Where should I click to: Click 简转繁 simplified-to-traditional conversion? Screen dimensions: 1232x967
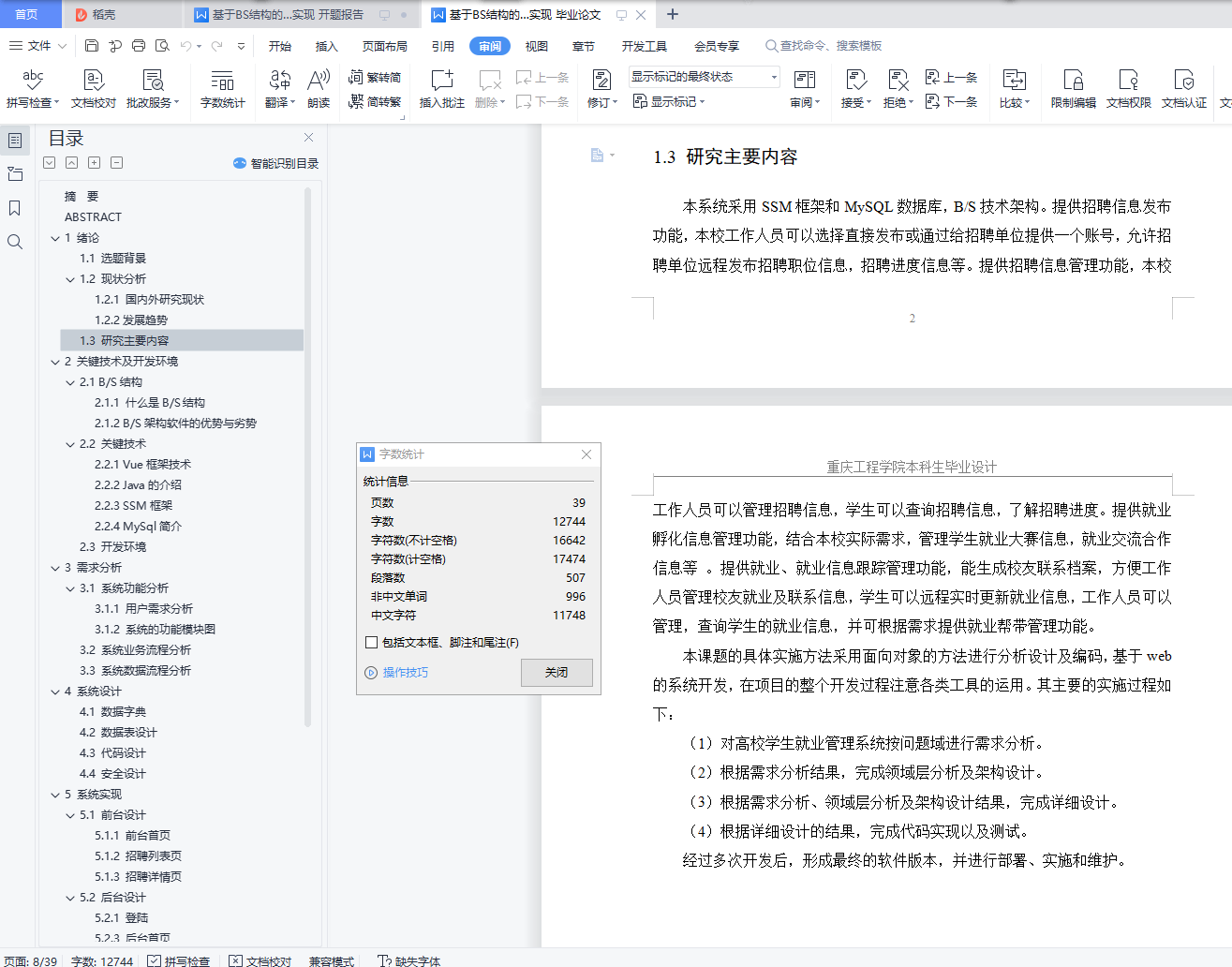(375, 102)
